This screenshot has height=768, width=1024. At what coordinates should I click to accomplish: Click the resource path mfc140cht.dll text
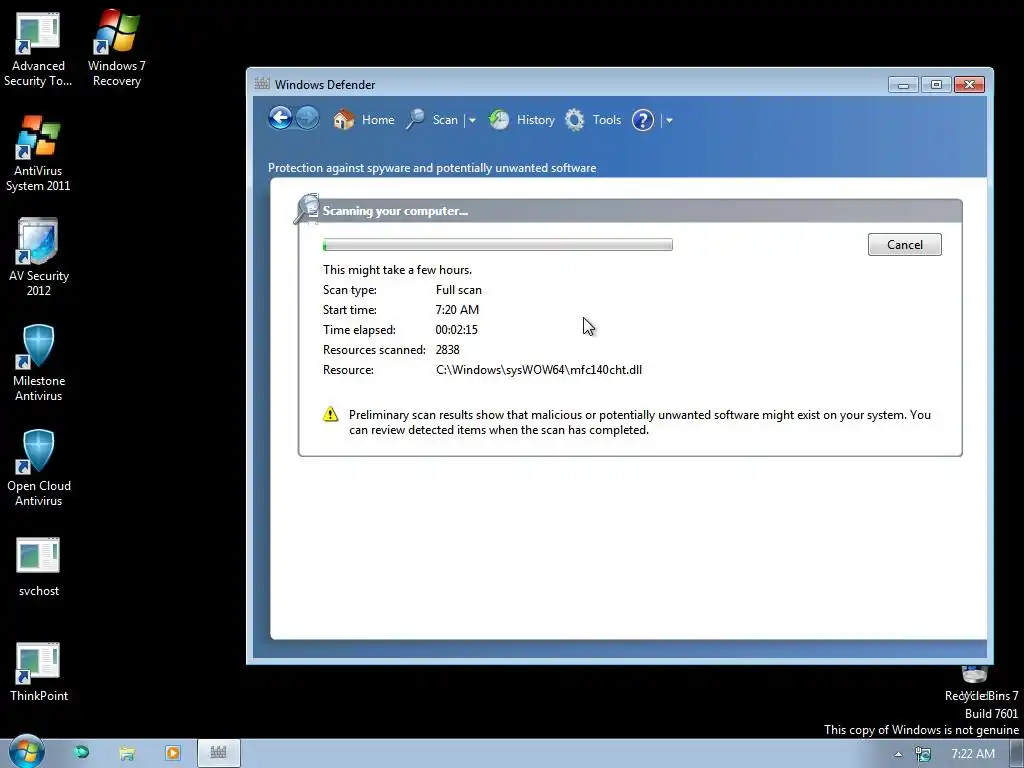point(539,370)
